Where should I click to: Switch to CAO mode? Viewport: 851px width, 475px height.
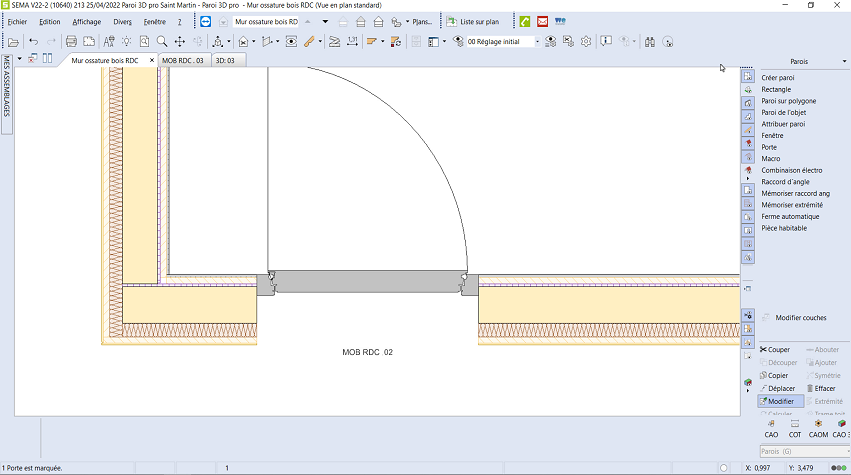click(x=771, y=428)
